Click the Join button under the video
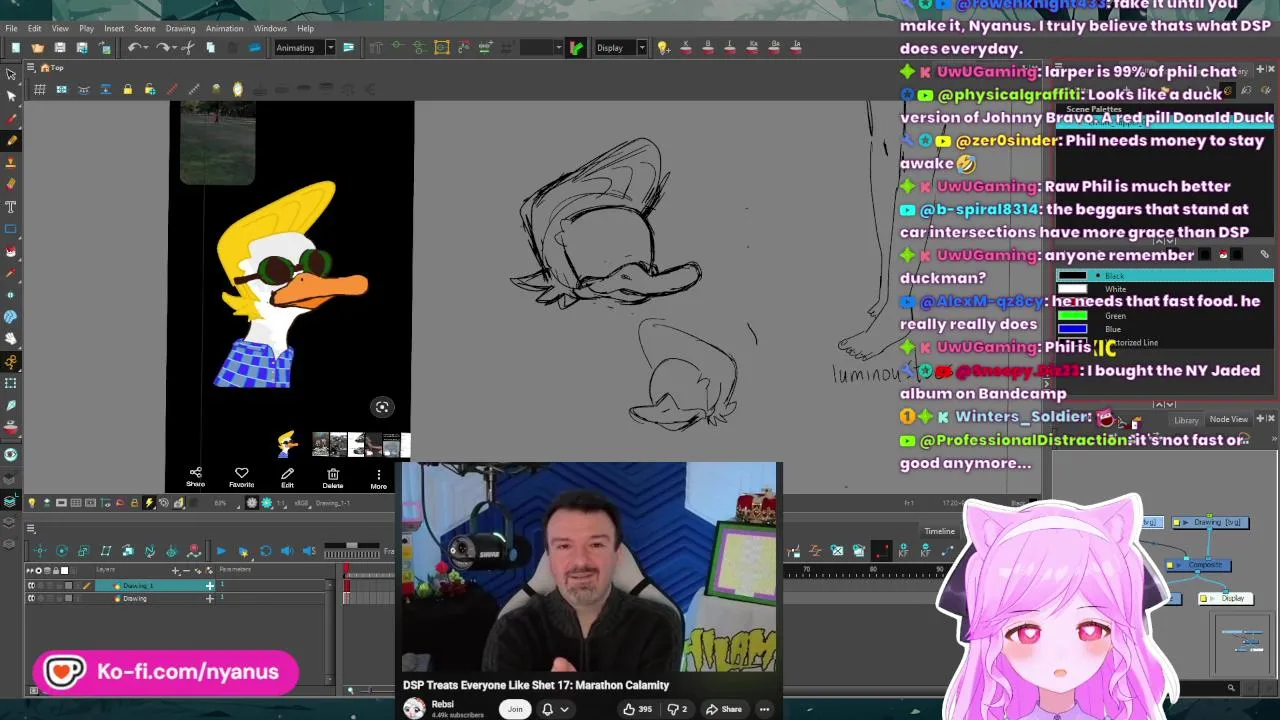This screenshot has height=720, width=1280. coord(515,709)
